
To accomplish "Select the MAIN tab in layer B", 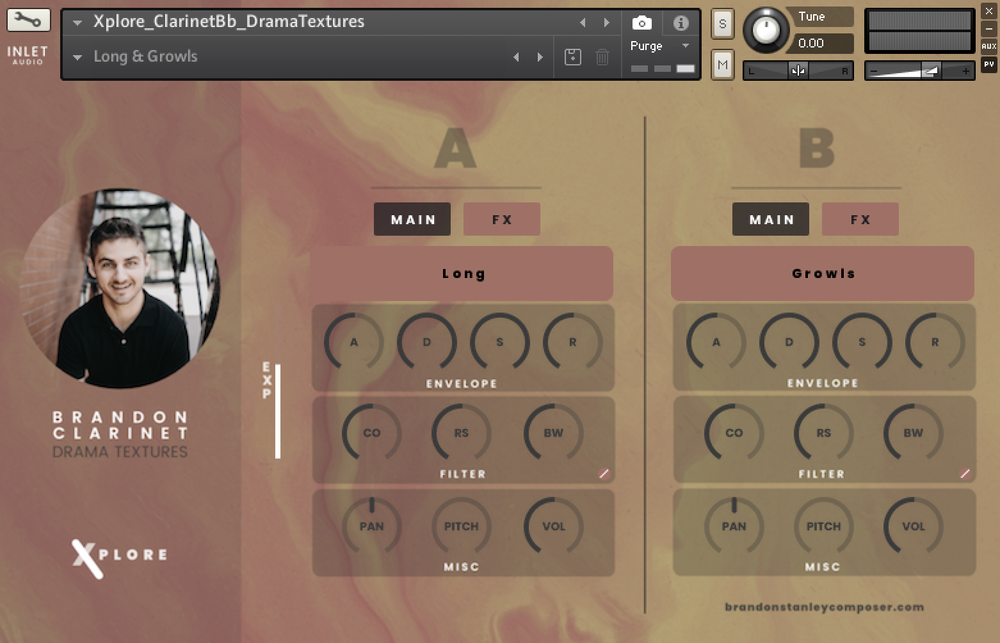I will [x=771, y=219].
